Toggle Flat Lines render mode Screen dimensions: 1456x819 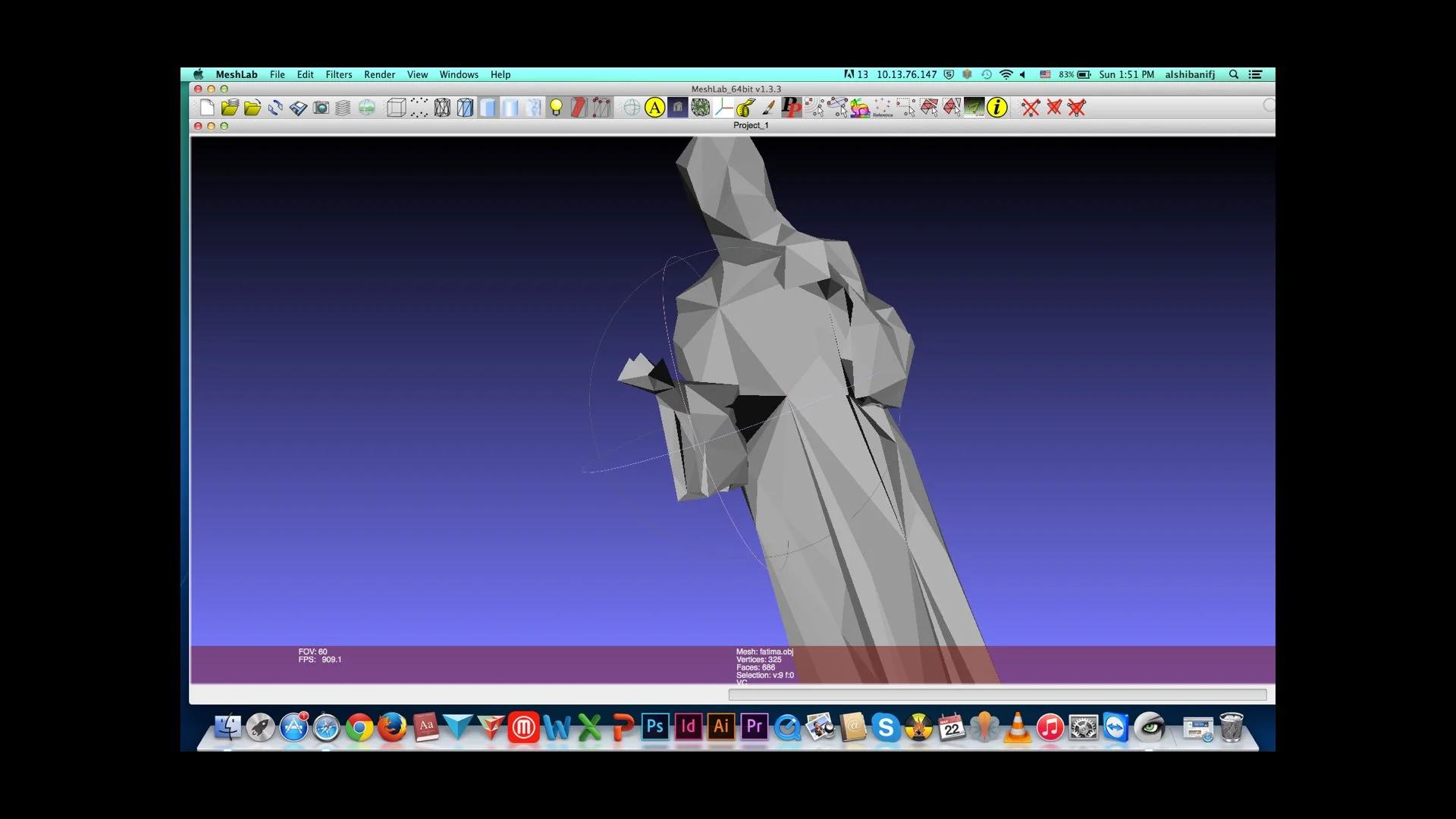465,108
